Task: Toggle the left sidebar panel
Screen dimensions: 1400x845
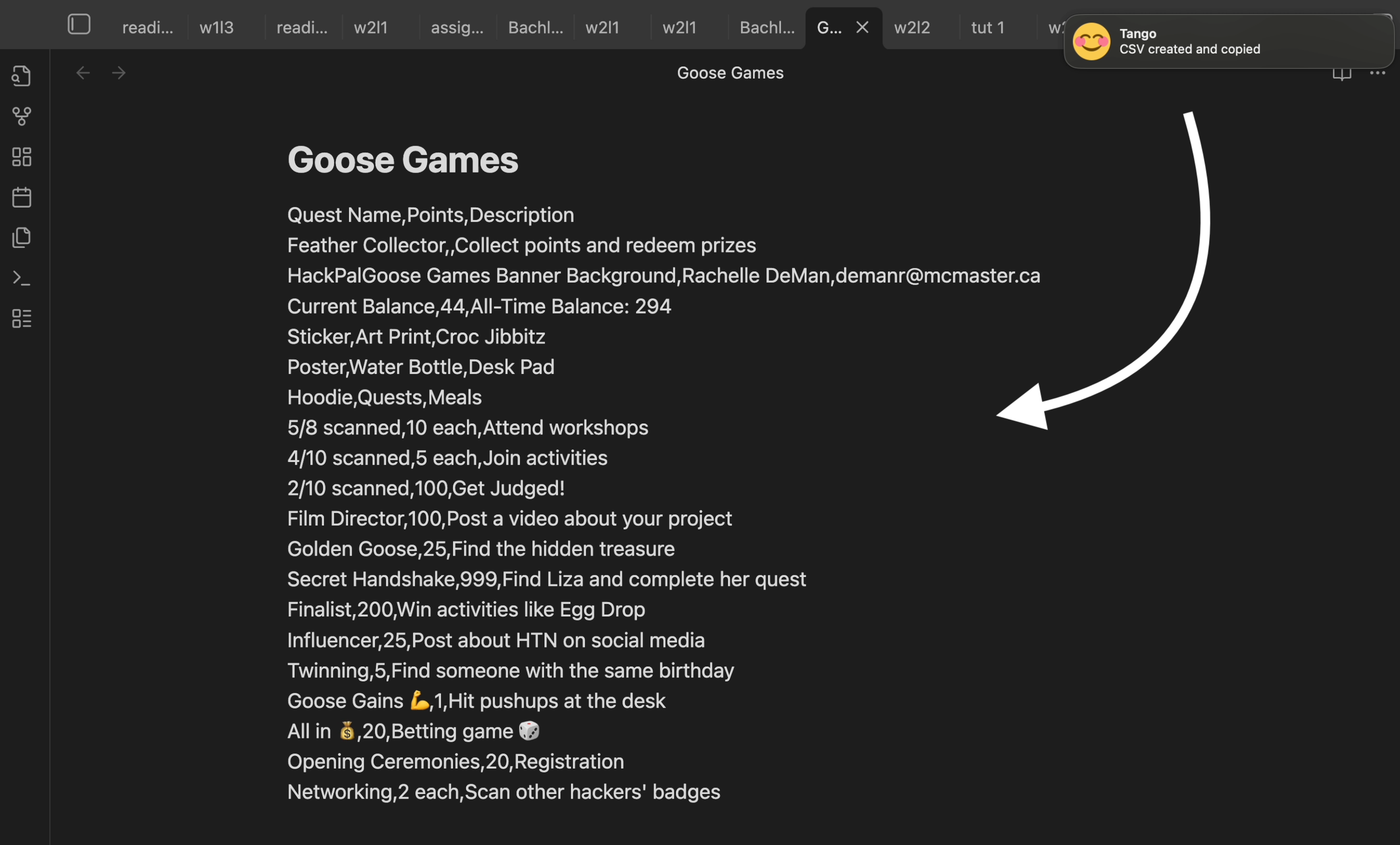Action: coord(79,24)
